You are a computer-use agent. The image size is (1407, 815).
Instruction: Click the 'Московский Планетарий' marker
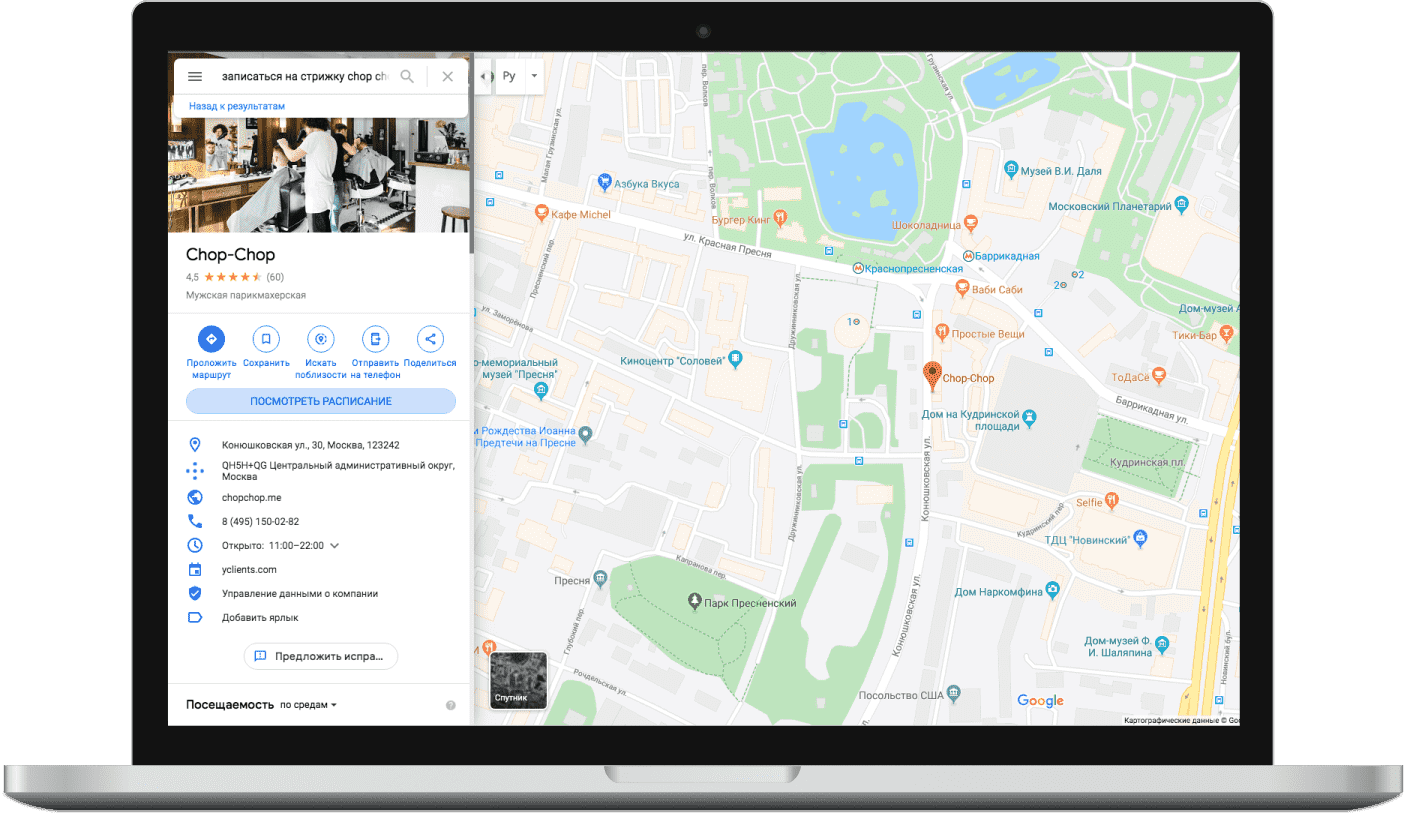coord(1182,206)
